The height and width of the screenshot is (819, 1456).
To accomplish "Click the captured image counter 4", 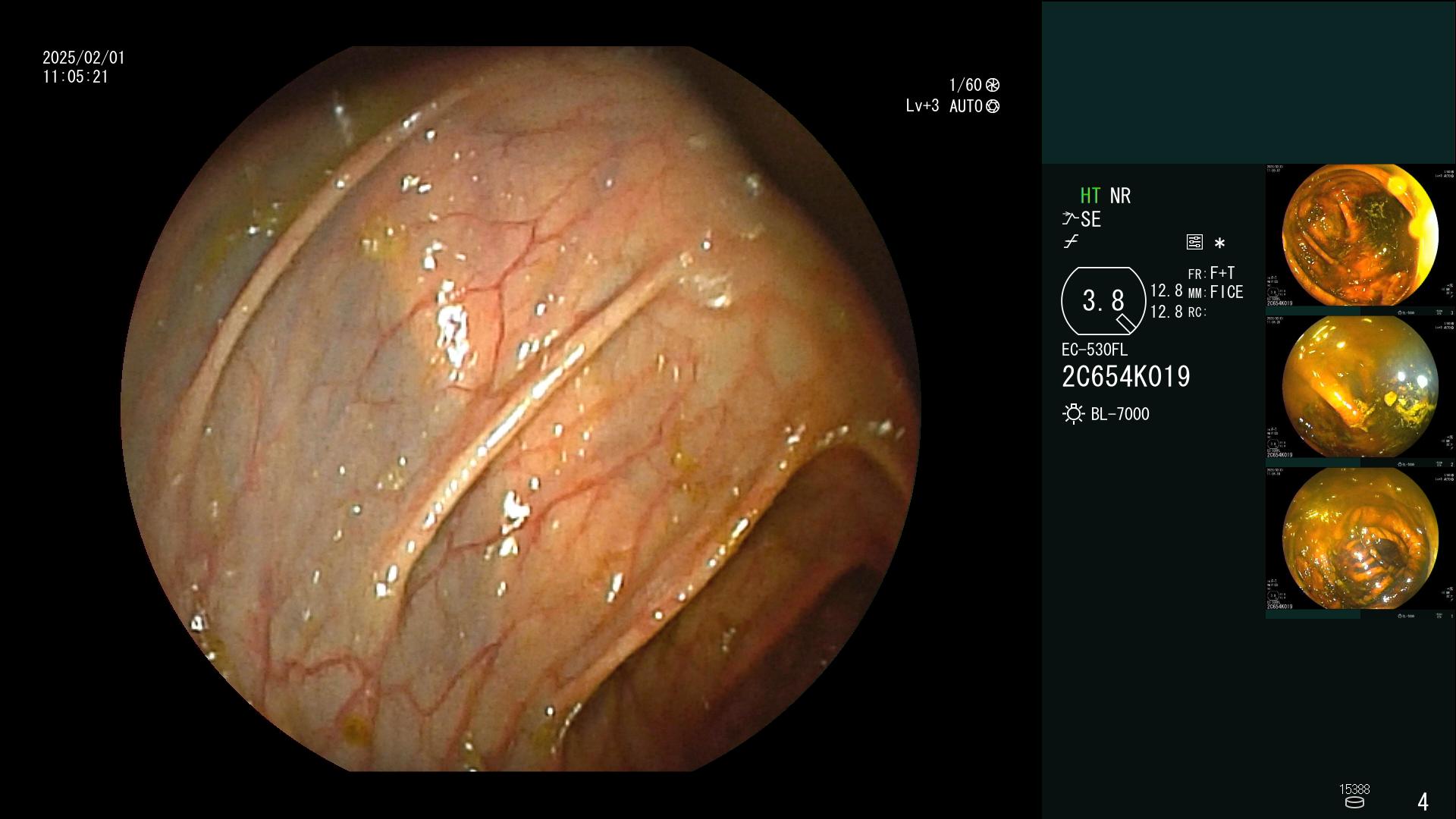I will tap(1423, 802).
